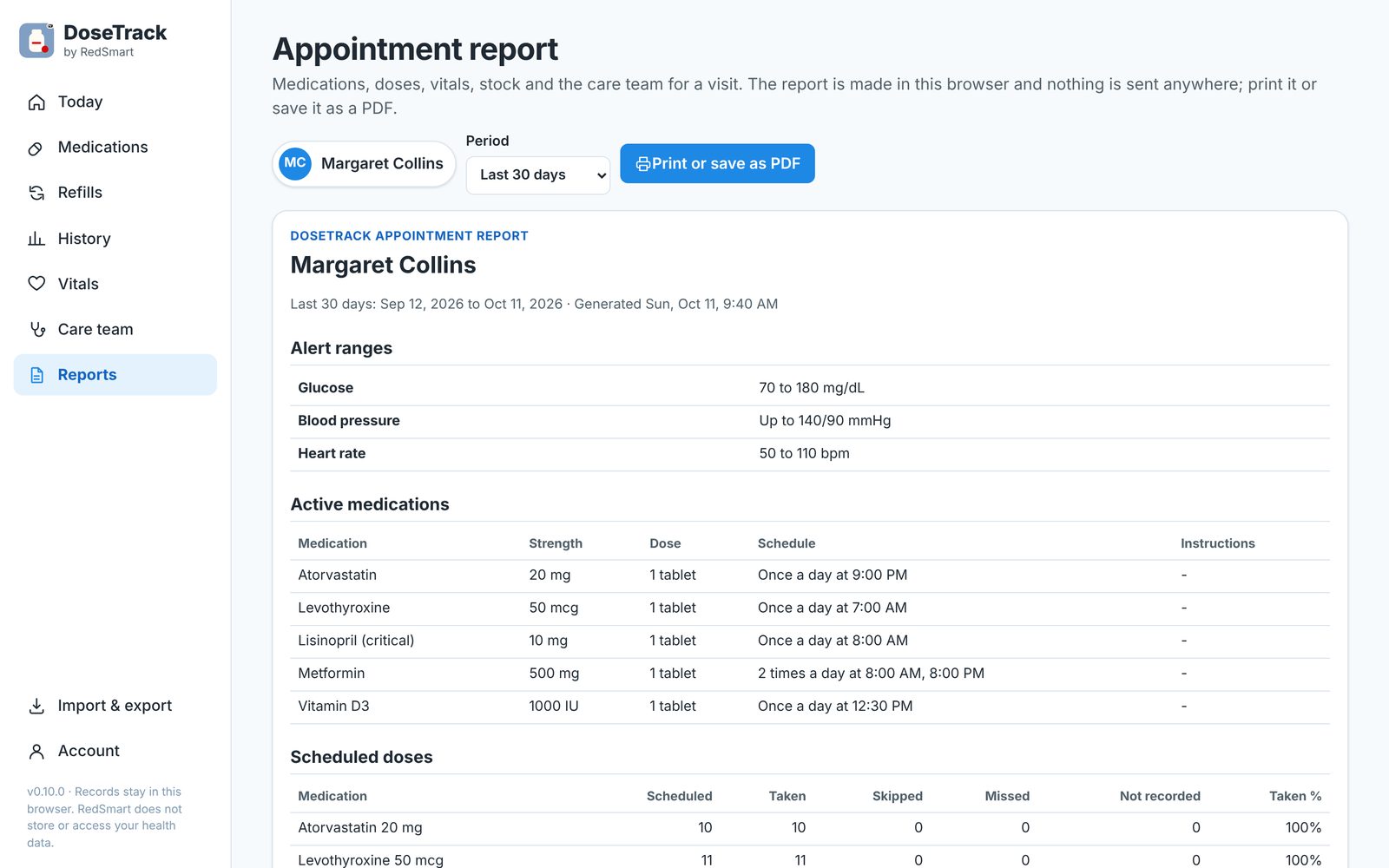Click the DoseTrack pill bottle logo

tap(36, 40)
